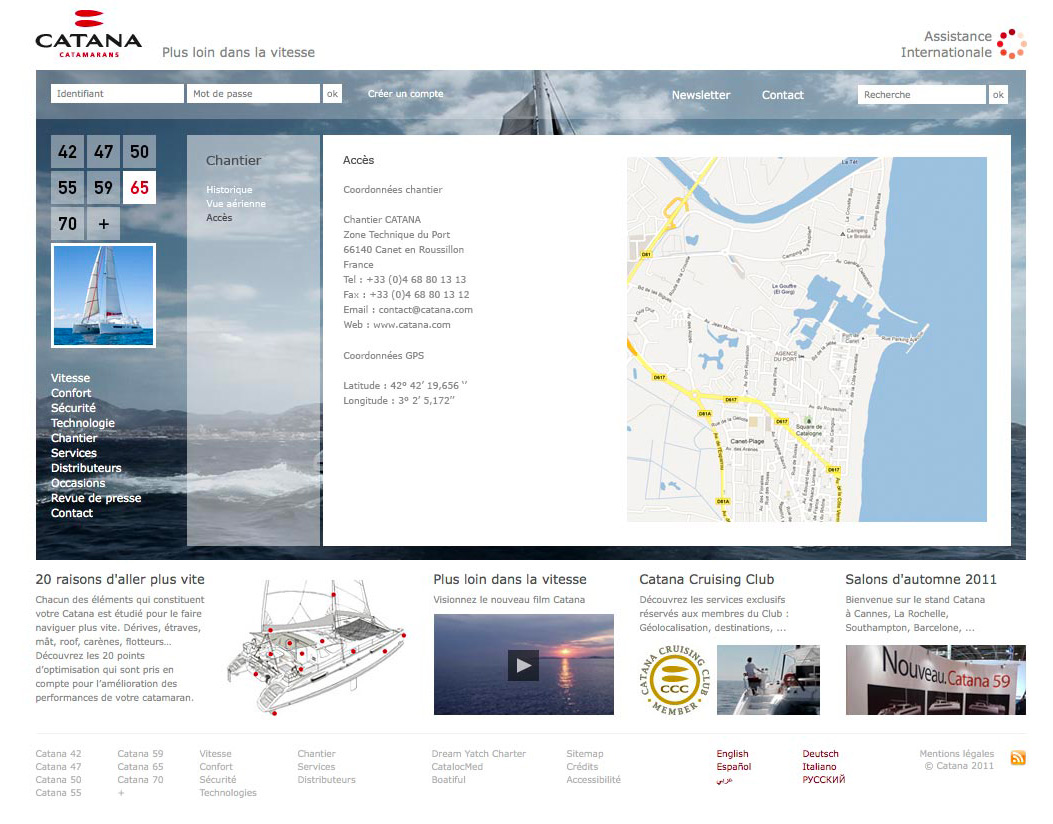
Task: Select the plus tile in model grid
Action: (x=103, y=224)
